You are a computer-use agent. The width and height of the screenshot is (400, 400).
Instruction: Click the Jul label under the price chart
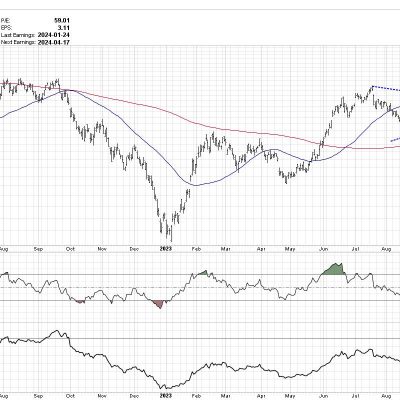pos(356,249)
